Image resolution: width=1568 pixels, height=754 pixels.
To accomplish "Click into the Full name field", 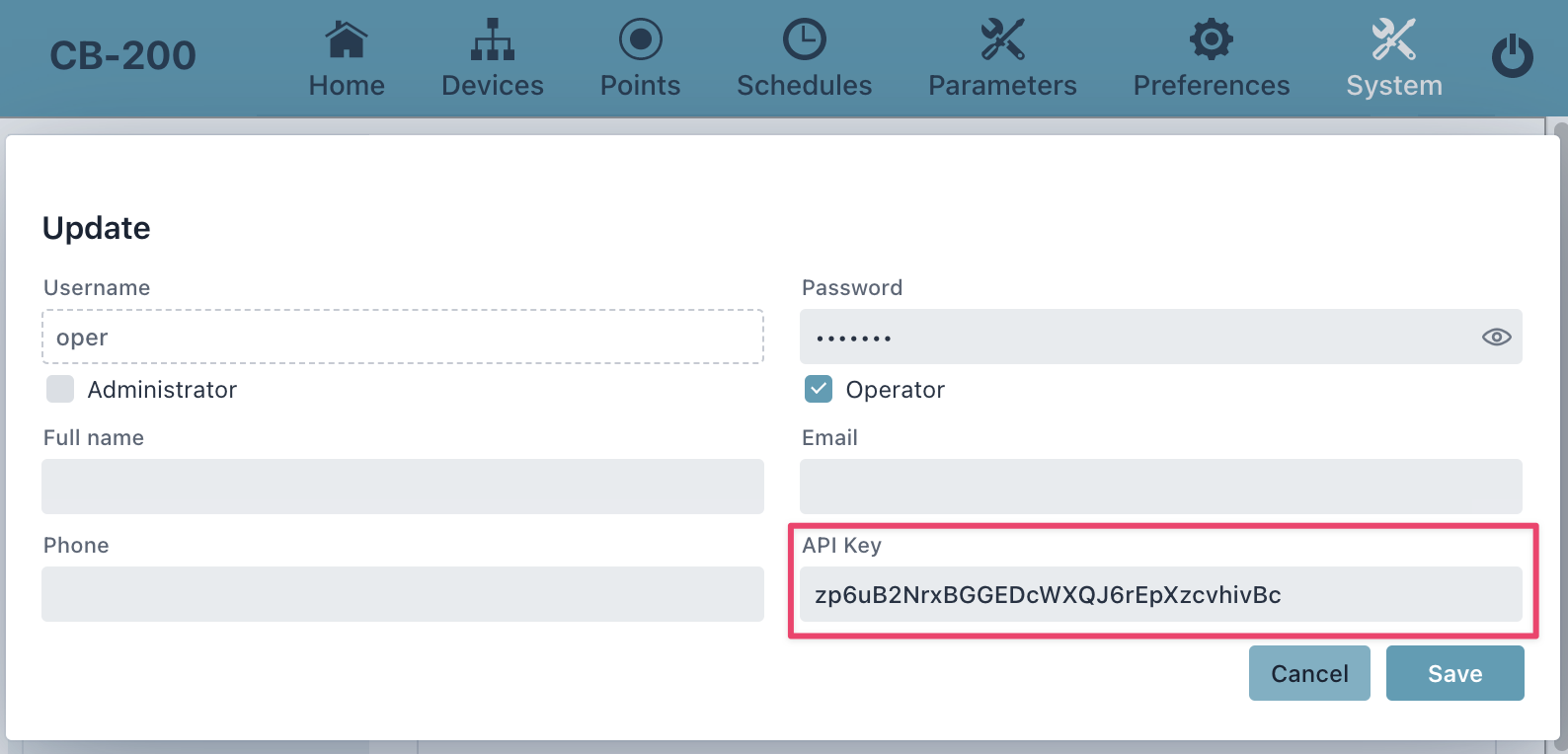I will [403, 487].
